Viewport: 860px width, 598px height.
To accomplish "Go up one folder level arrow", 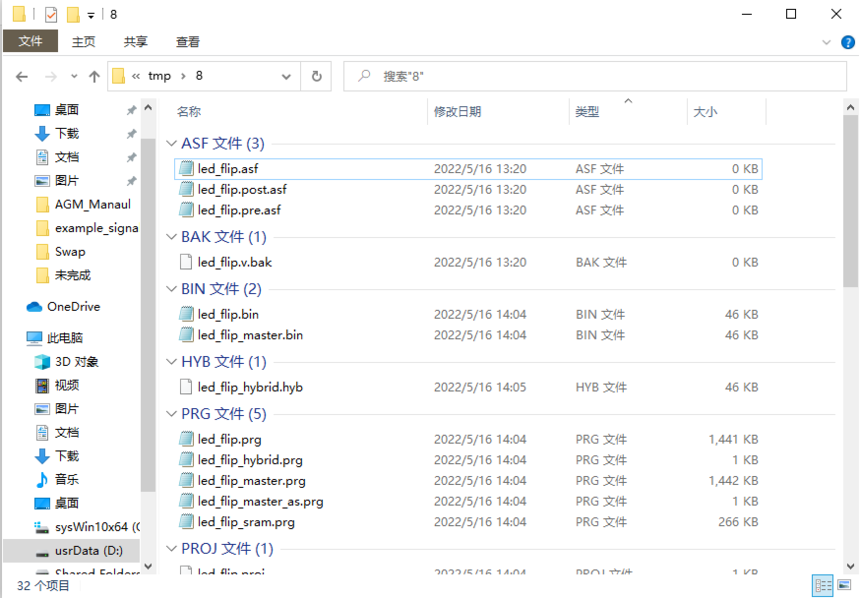I will pos(94,76).
